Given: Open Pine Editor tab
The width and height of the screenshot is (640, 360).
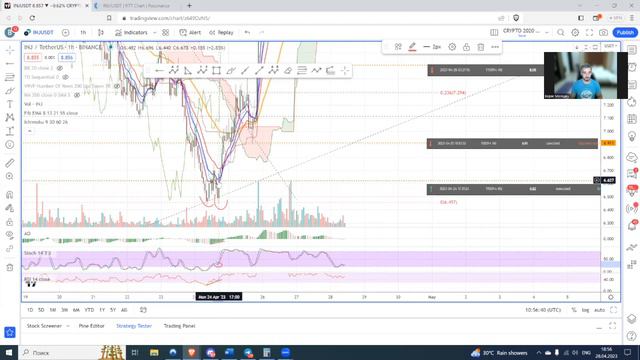Looking at the screenshot, I should (x=91, y=326).
